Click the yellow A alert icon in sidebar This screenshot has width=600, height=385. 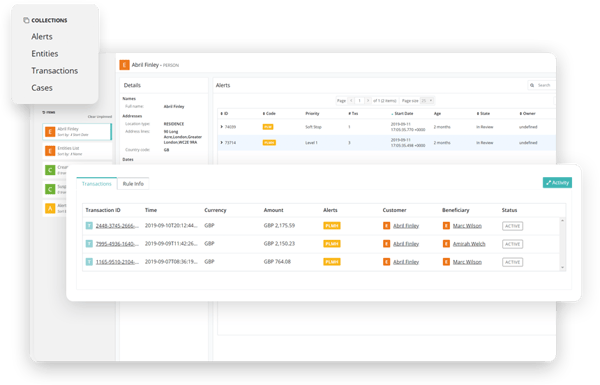pos(50,208)
